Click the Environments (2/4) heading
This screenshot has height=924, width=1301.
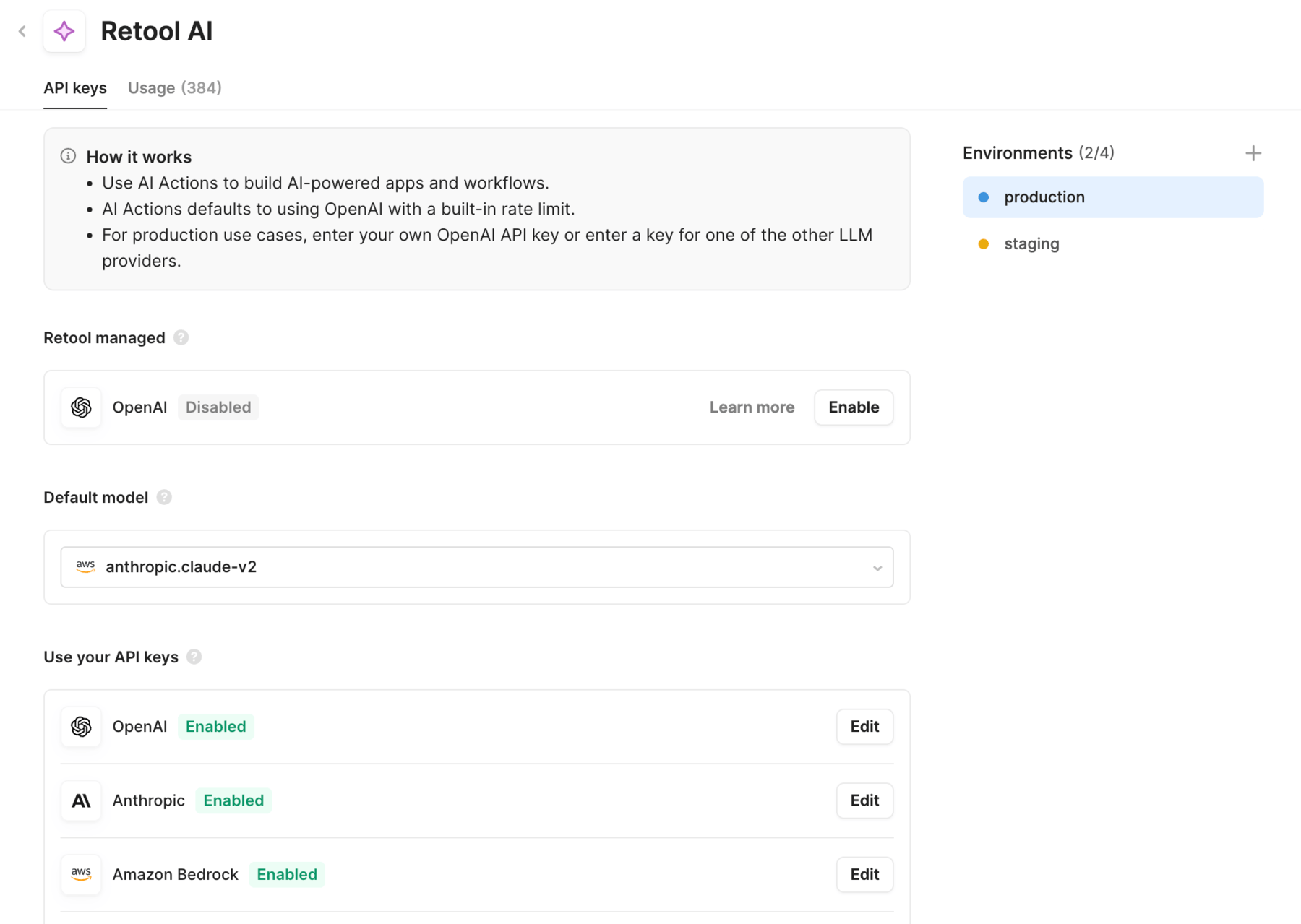(x=1038, y=153)
